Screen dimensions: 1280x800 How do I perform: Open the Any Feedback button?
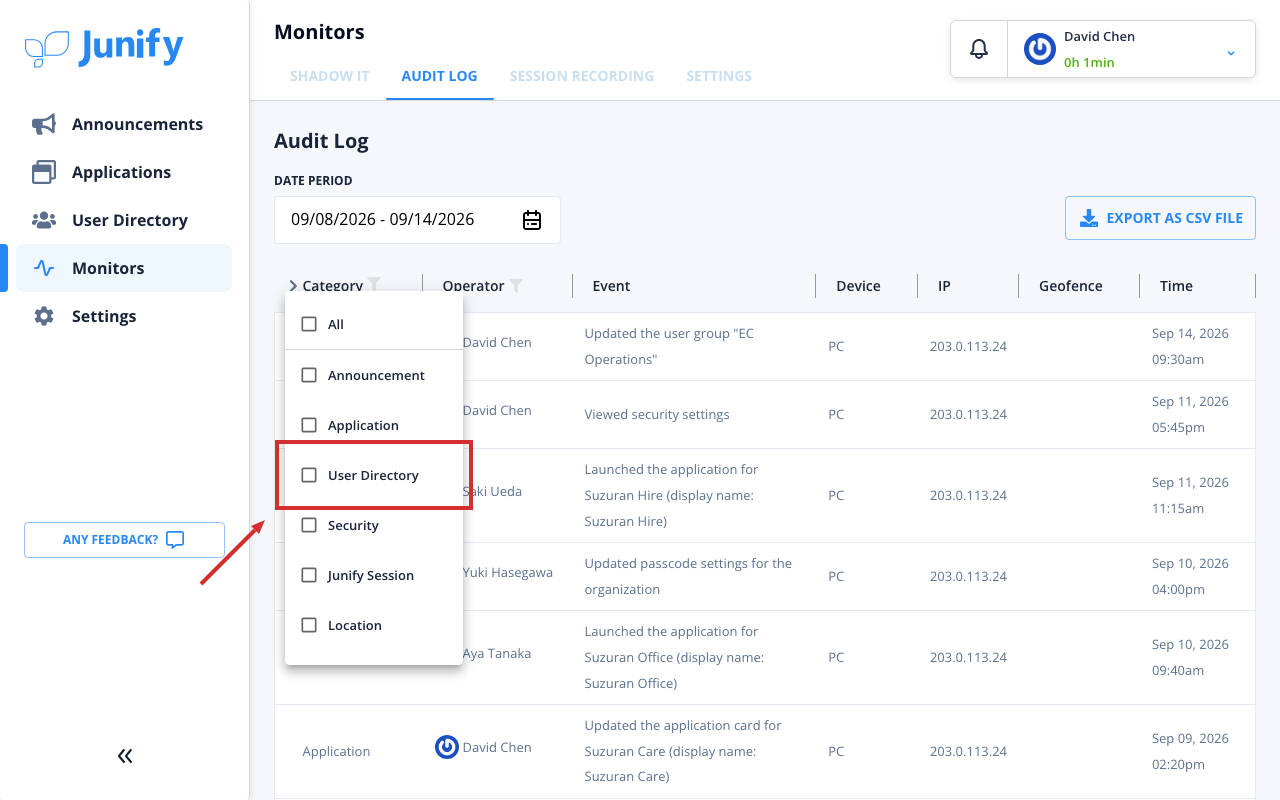tap(124, 540)
